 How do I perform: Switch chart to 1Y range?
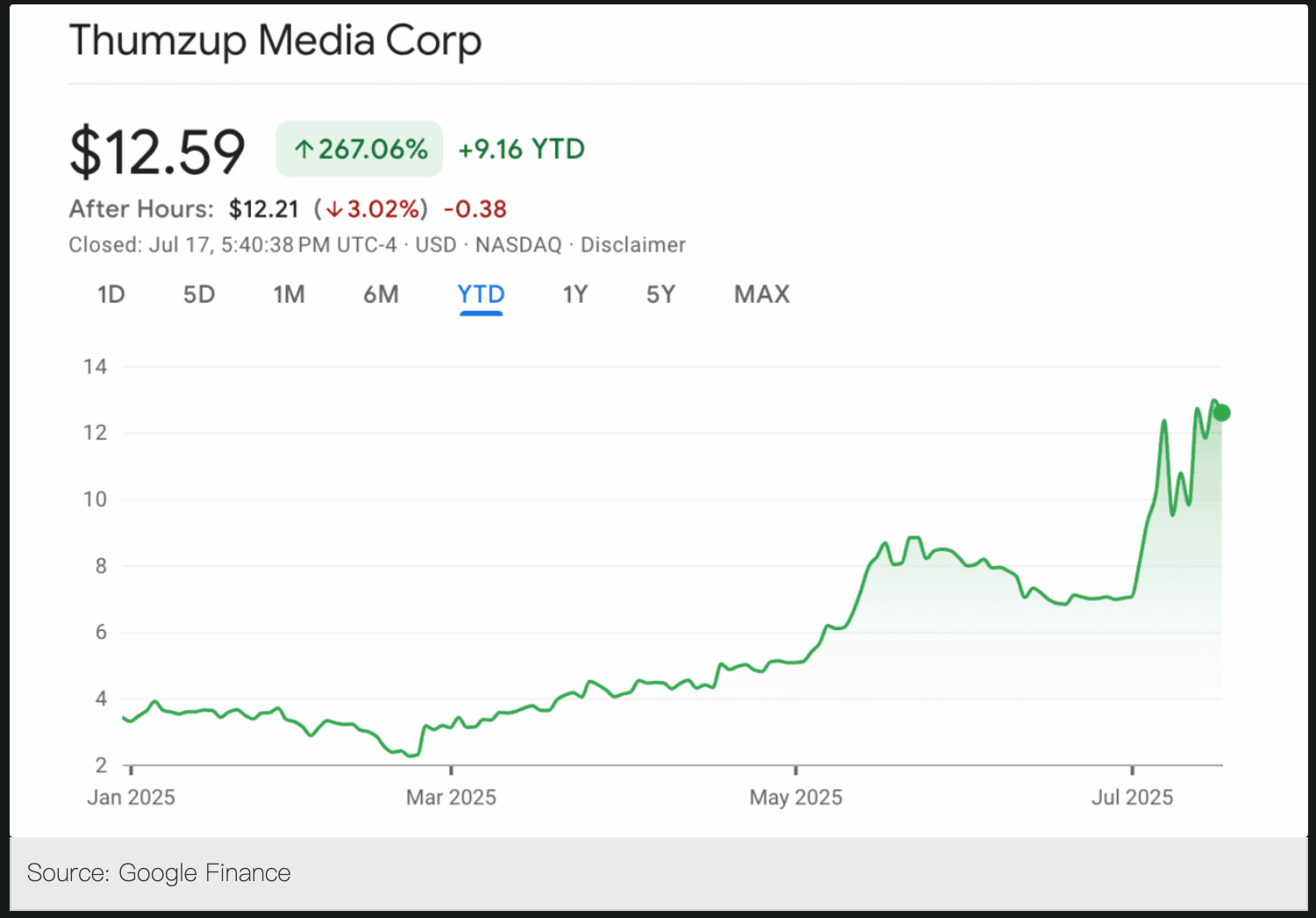[576, 294]
